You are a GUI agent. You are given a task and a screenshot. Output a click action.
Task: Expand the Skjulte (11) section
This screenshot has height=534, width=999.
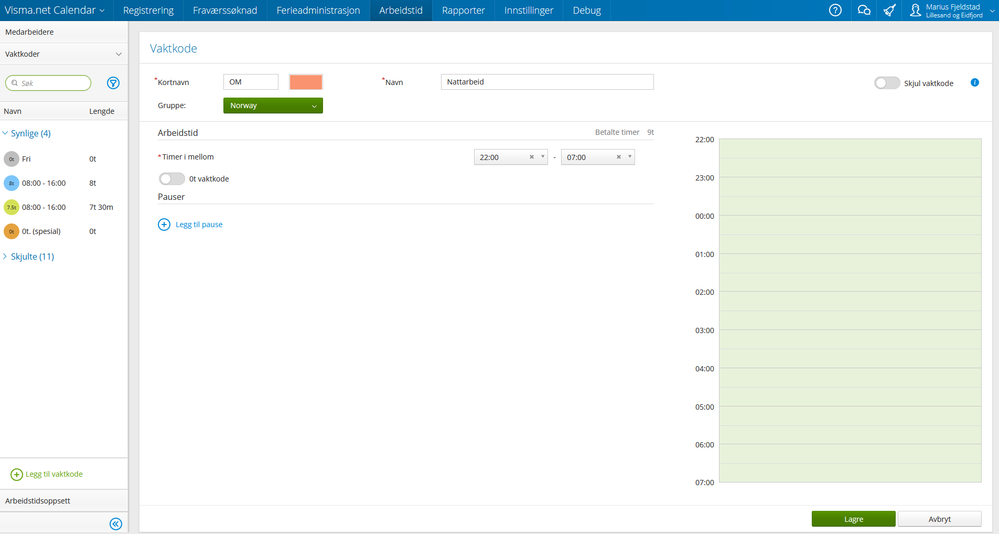click(x=32, y=257)
